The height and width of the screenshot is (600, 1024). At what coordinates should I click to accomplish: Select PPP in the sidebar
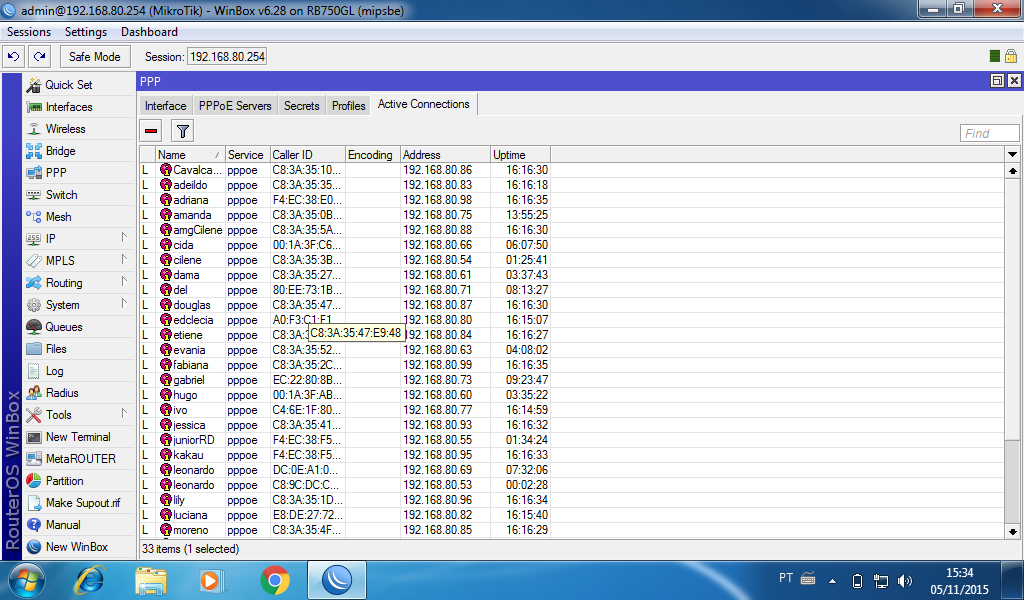(x=78, y=173)
